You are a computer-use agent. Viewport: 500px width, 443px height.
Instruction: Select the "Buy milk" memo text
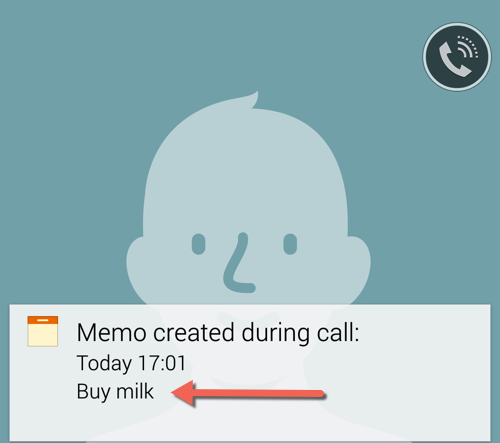[x=115, y=391]
